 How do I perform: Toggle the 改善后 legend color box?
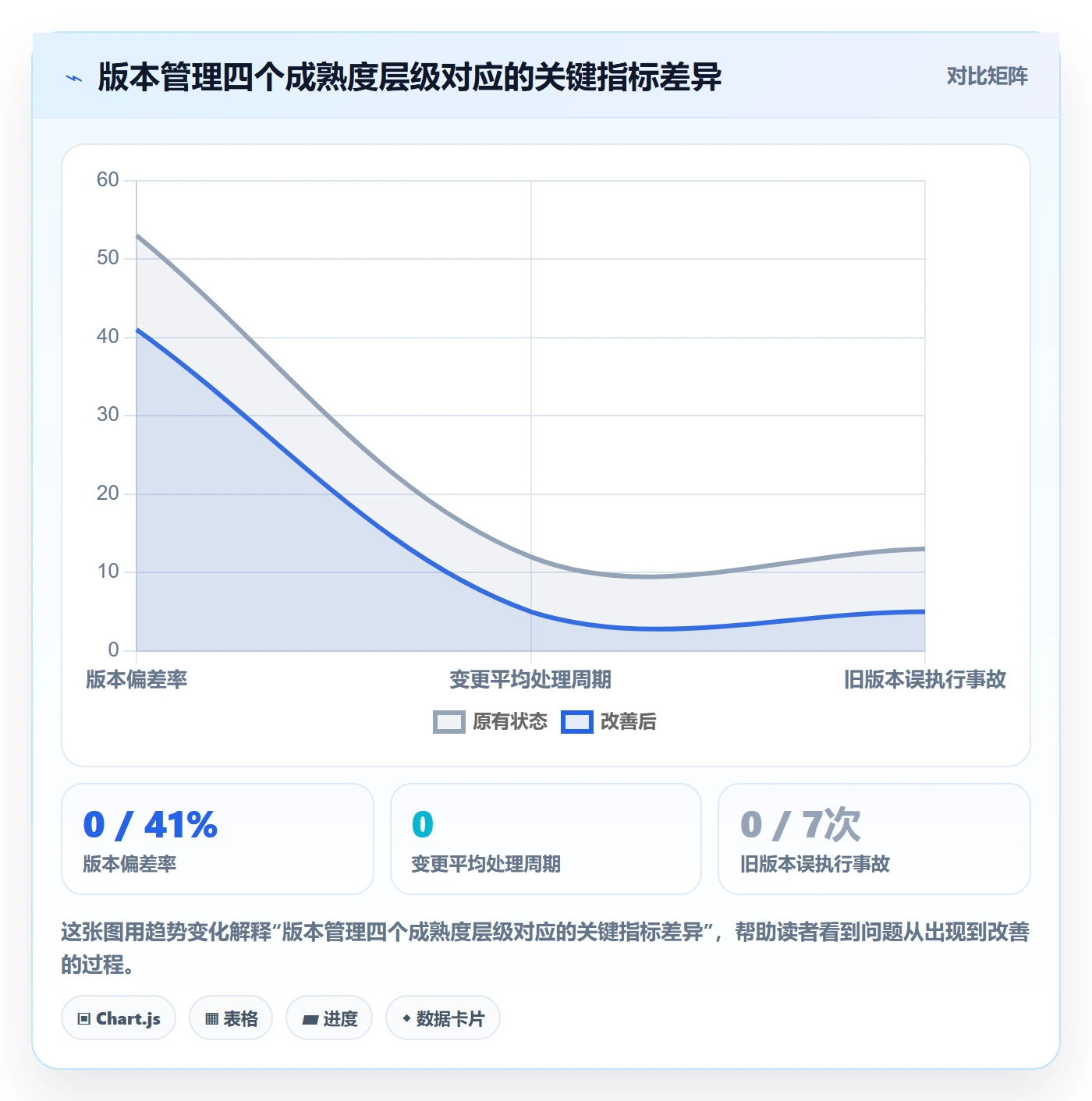pos(576,722)
